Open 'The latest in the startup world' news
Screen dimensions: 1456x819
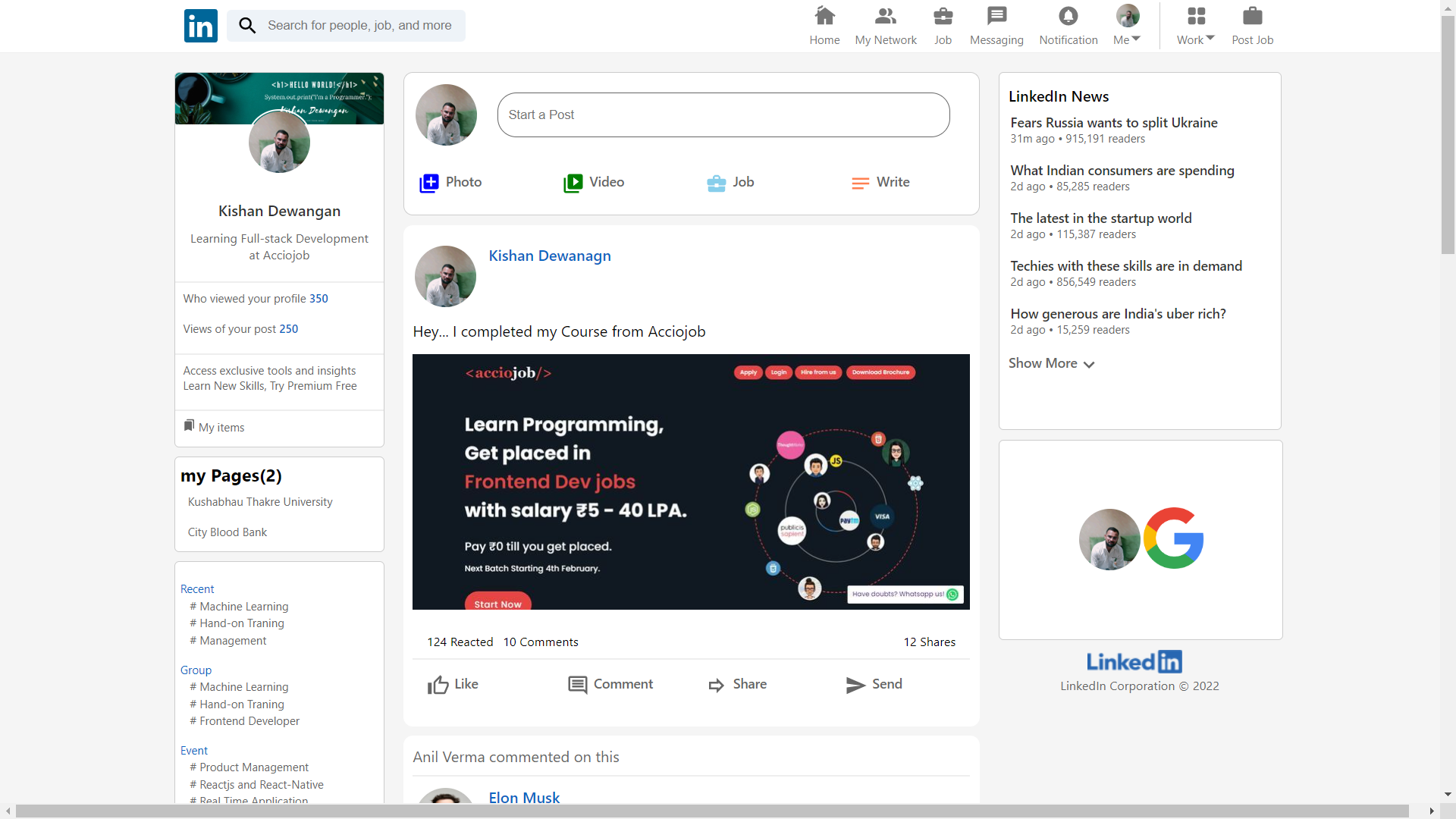(1101, 218)
